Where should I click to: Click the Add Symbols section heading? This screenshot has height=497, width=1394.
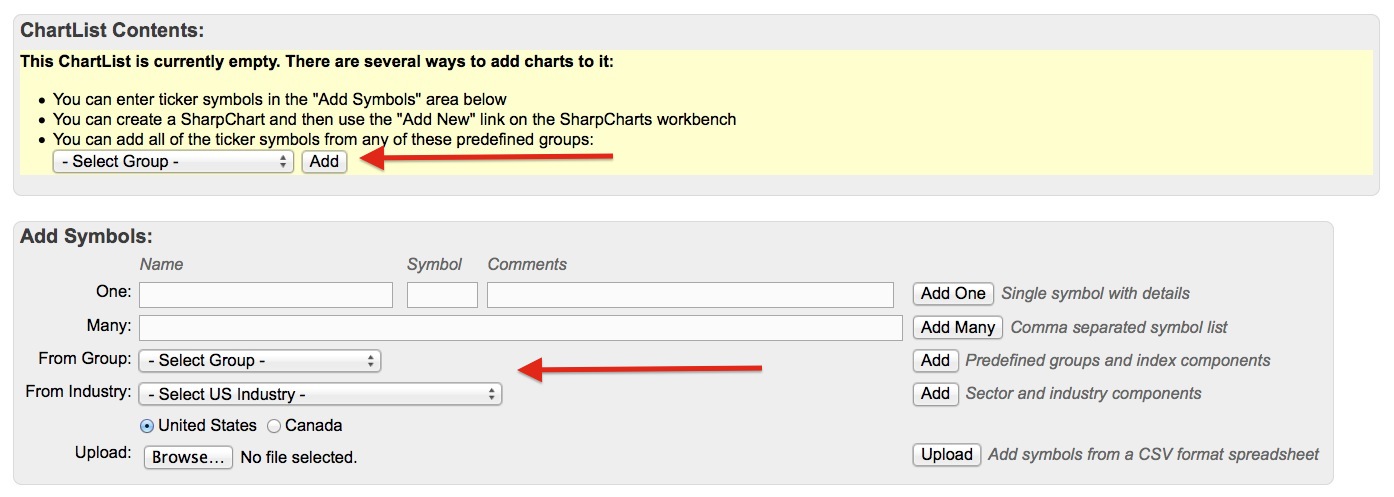[x=86, y=237]
